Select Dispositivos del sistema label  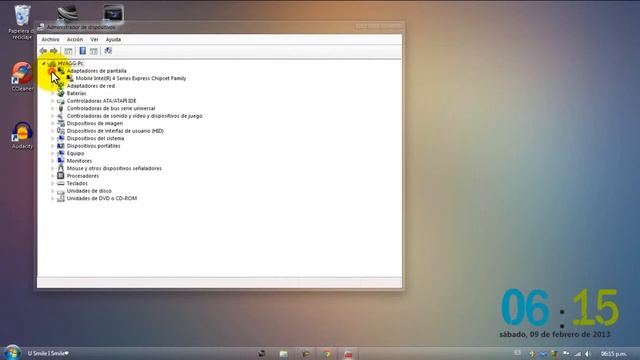point(96,138)
